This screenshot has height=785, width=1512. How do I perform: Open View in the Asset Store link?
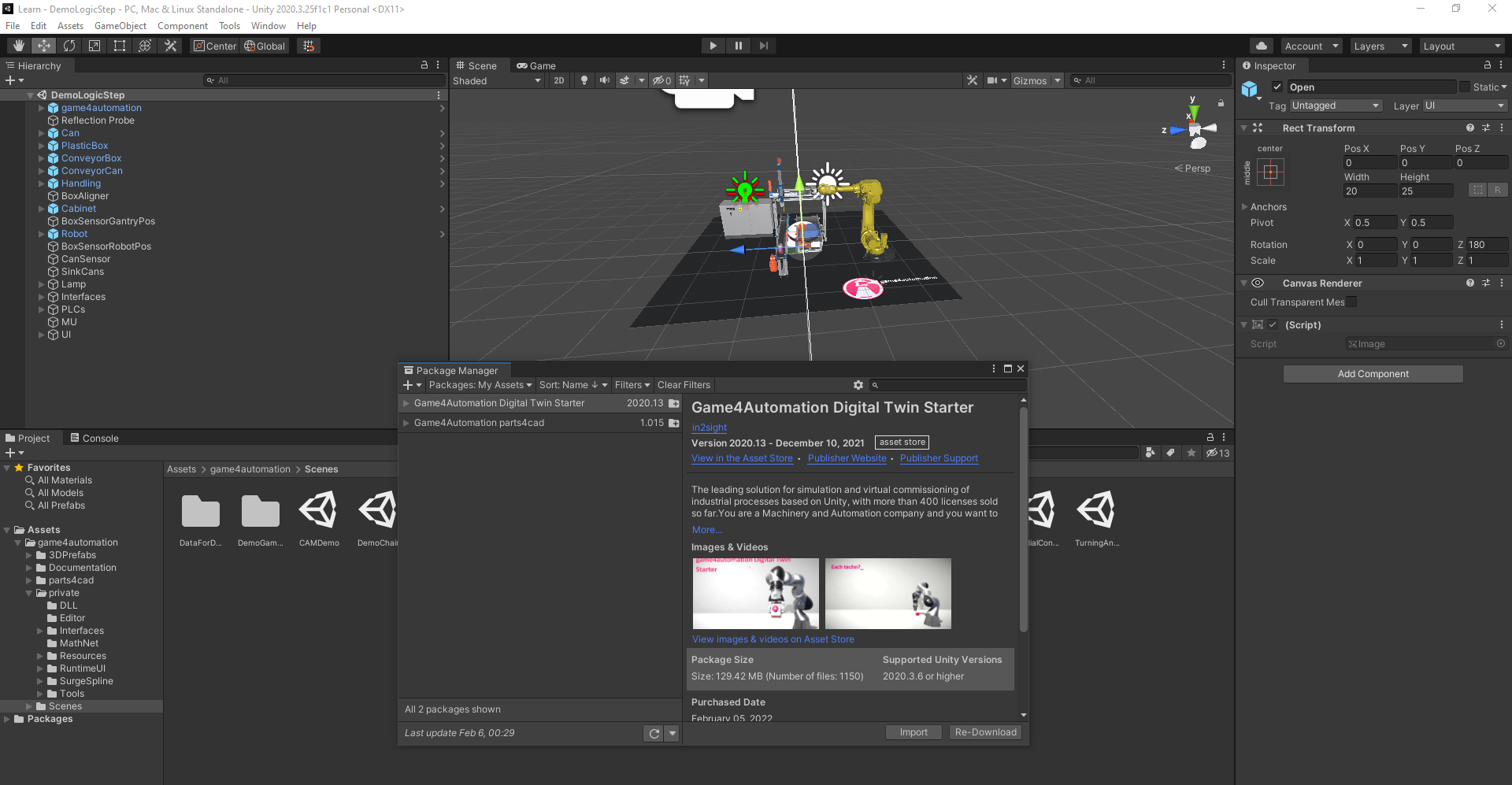[x=742, y=458]
